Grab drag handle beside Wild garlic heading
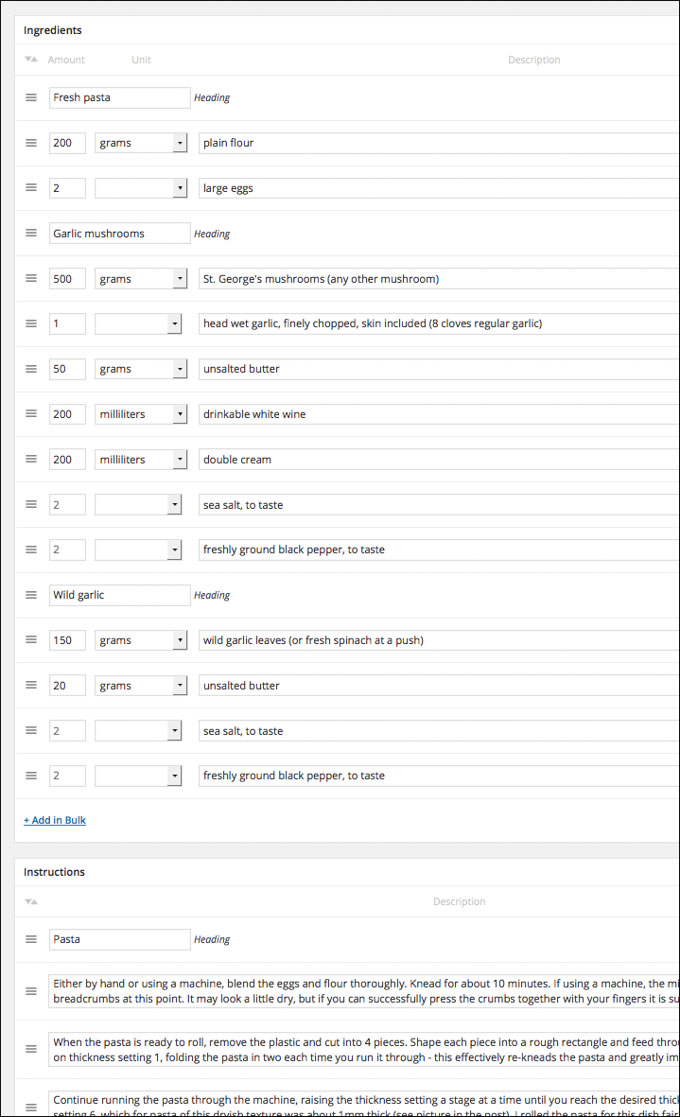The image size is (680, 1117). click(31, 595)
